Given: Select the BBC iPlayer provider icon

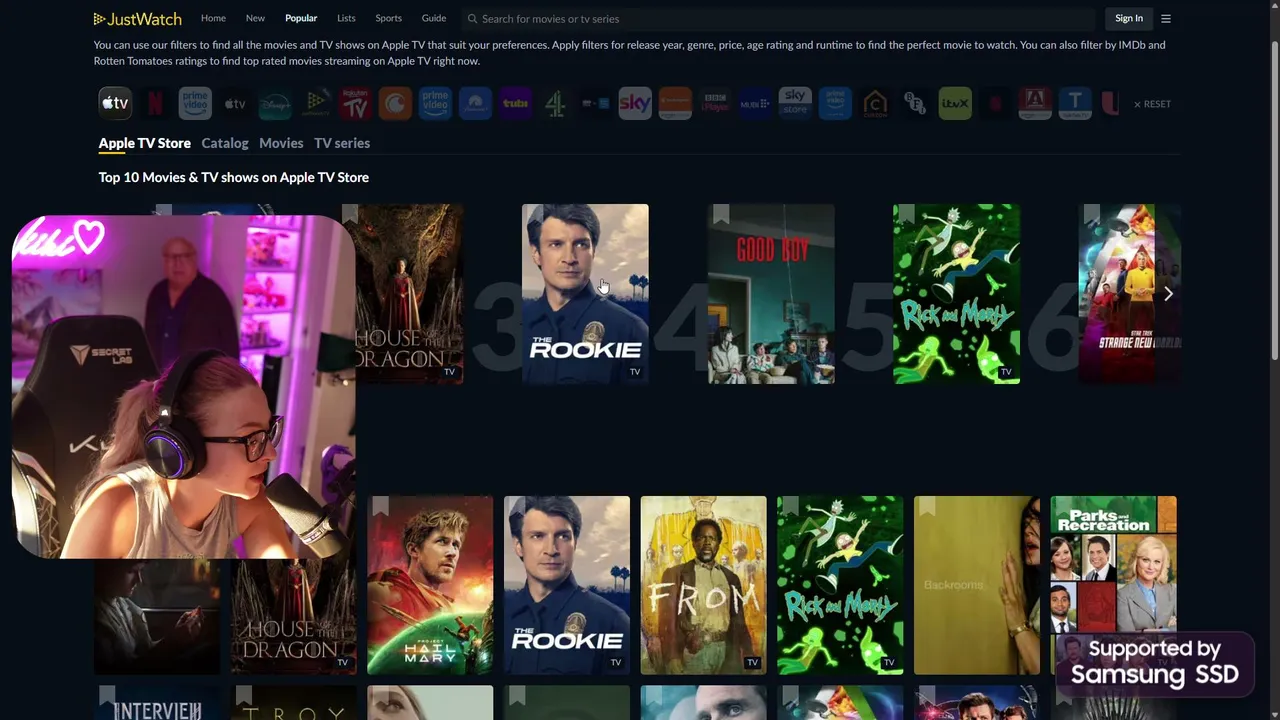Looking at the screenshot, I should [715, 103].
